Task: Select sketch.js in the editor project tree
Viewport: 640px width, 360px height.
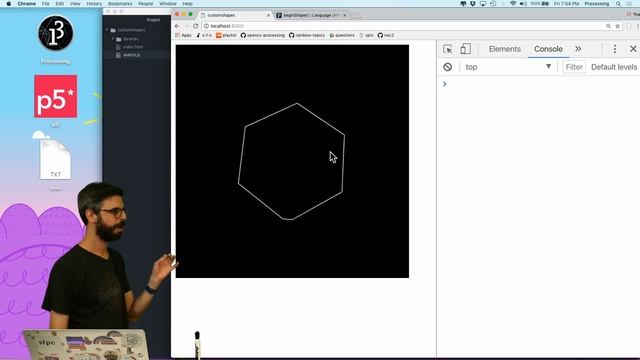Action: point(131,55)
